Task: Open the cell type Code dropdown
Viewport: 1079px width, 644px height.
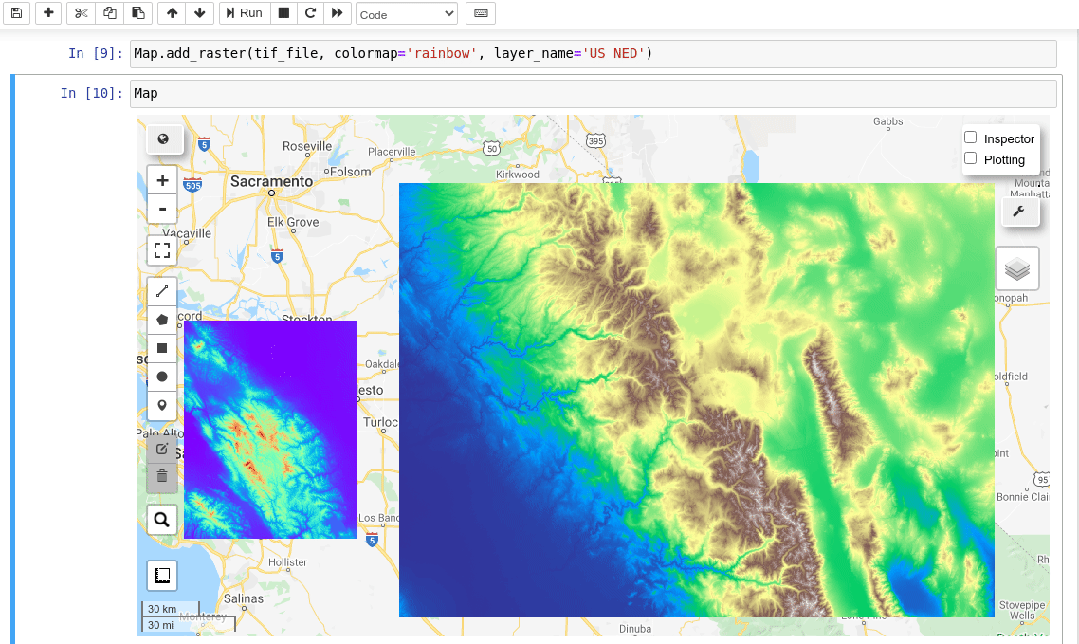Action: point(406,14)
